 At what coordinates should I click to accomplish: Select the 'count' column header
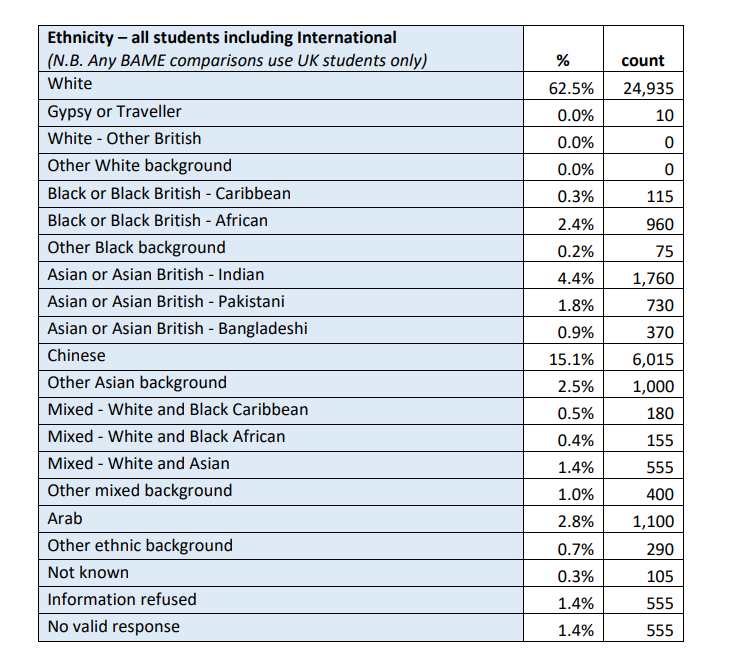pyautogui.click(x=642, y=61)
